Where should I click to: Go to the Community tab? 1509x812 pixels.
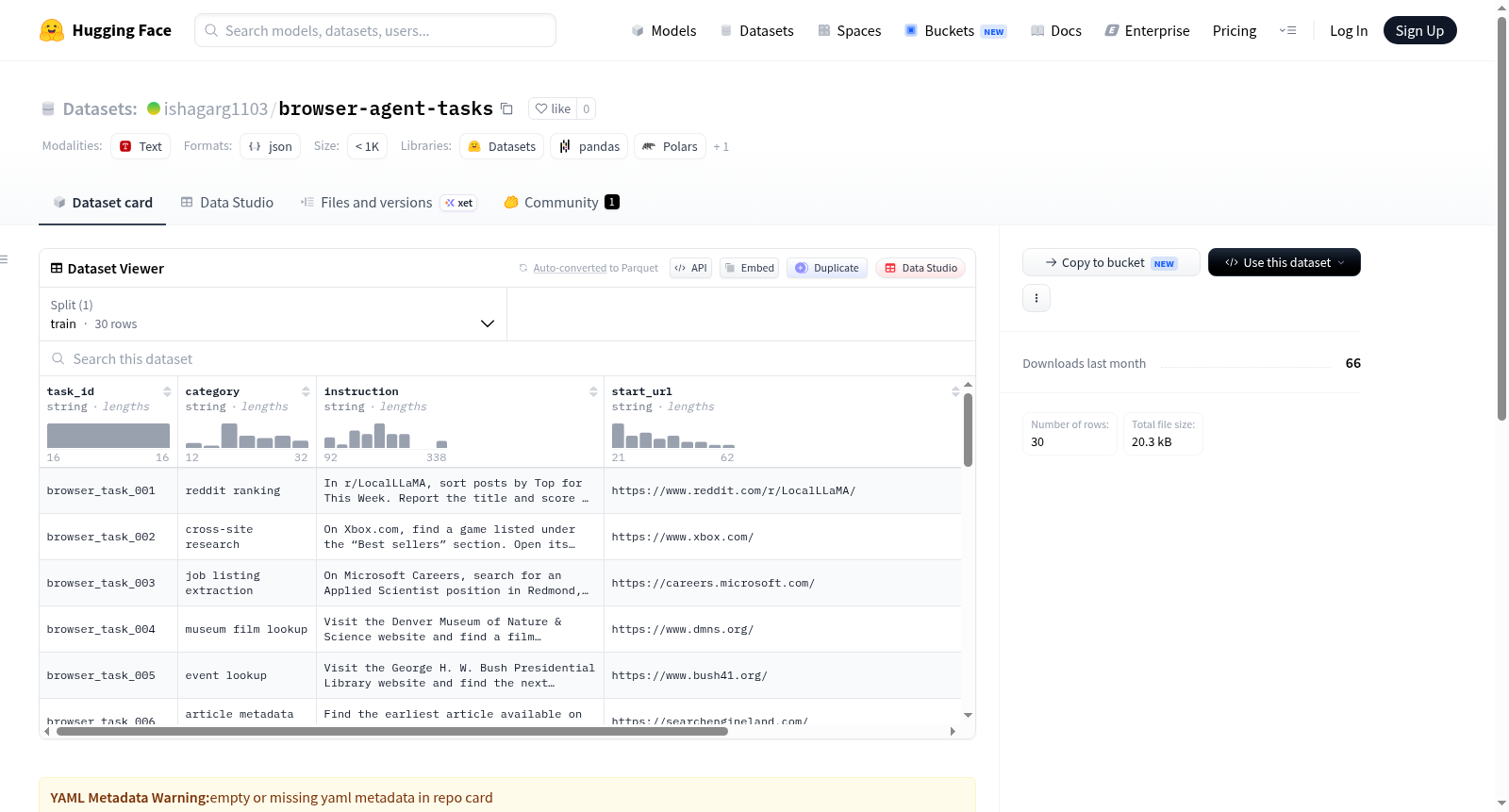pyautogui.click(x=561, y=203)
